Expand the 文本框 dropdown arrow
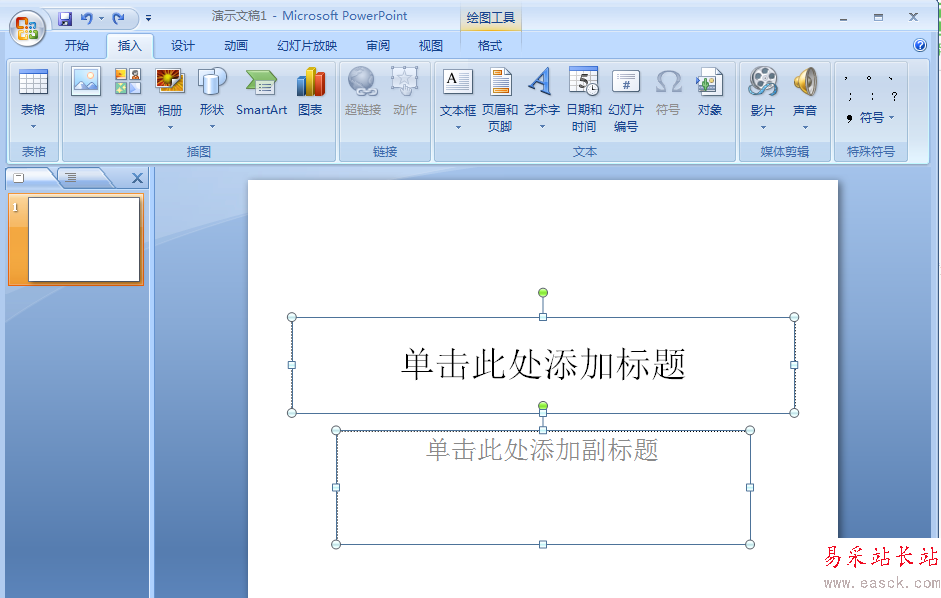The width and height of the screenshot is (941, 598). click(x=458, y=127)
